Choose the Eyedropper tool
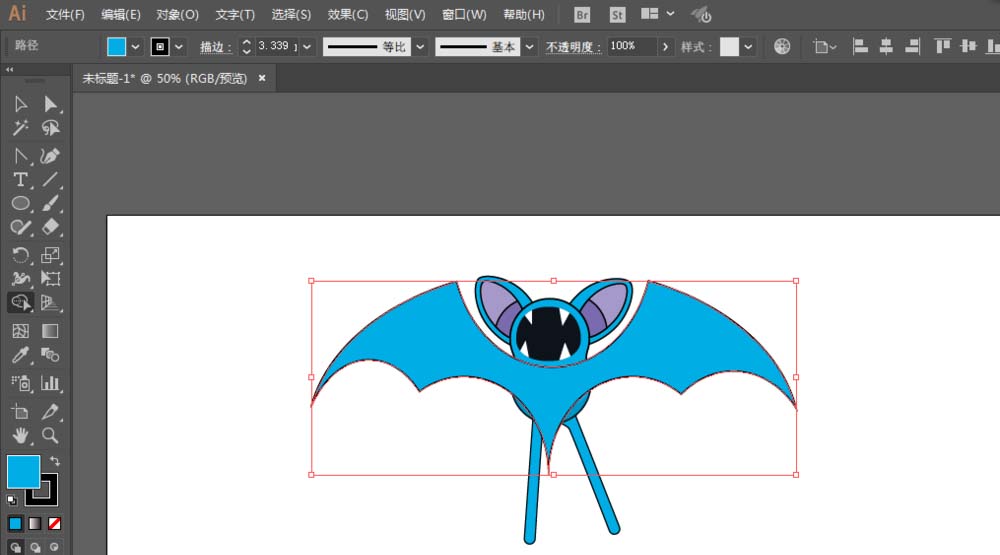Image resolution: width=1000 pixels, height=555 pixels. pos(20,355)
